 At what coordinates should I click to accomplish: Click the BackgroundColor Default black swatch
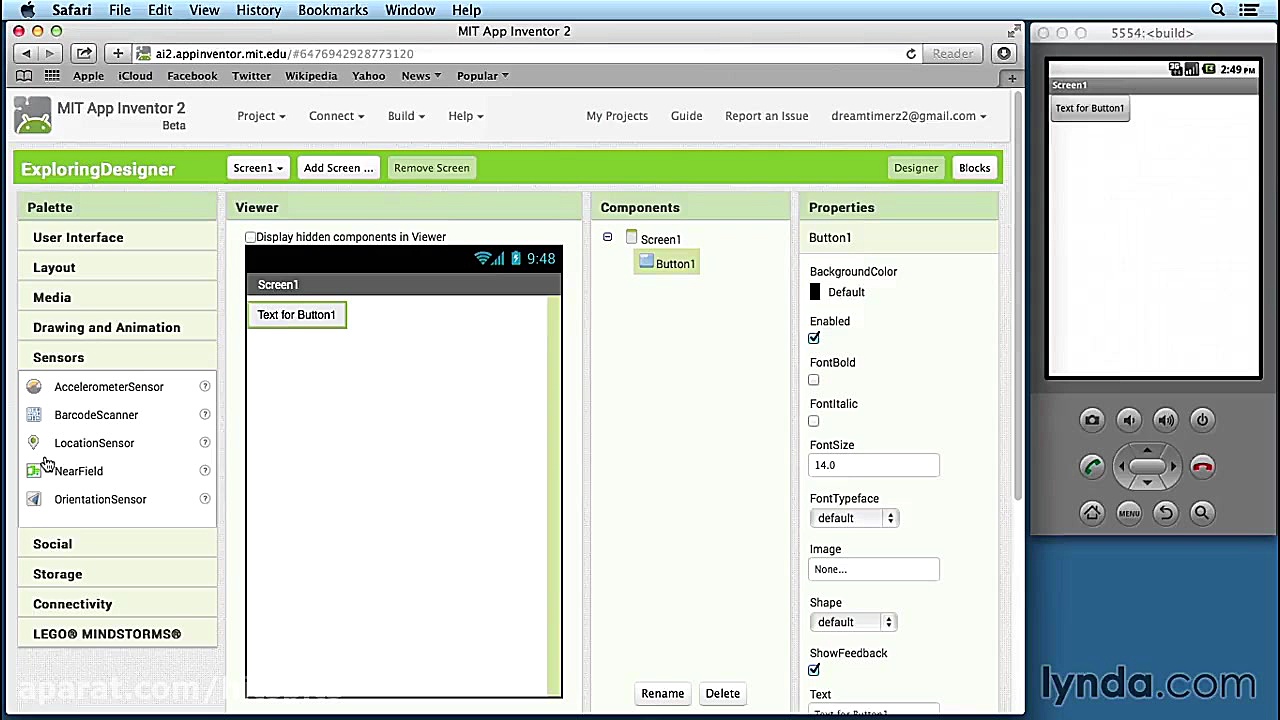815,292
